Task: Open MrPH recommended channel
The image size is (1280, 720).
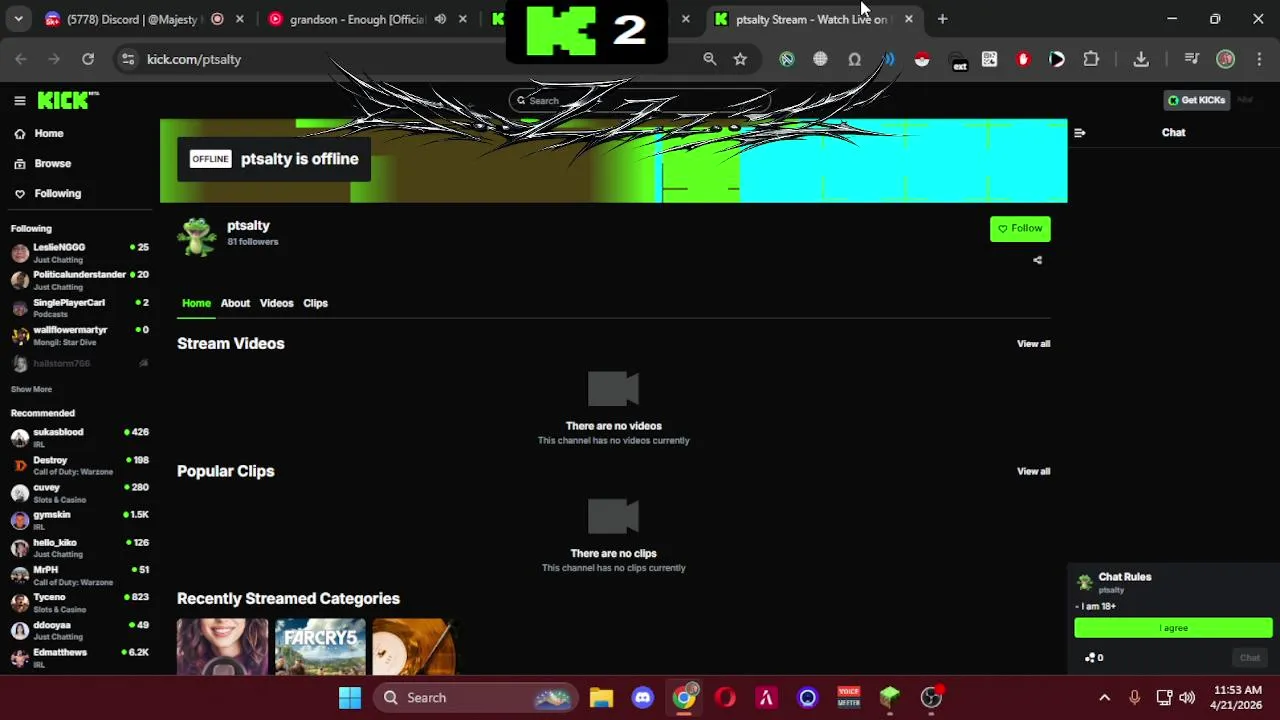Action: point(80,575)
